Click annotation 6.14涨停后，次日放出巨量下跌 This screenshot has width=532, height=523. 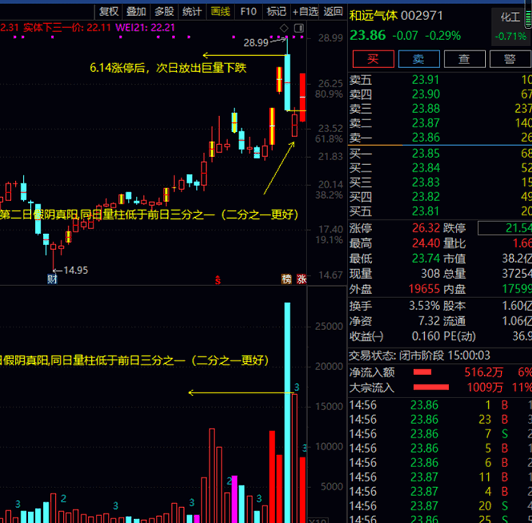click(x=168, y=68)
